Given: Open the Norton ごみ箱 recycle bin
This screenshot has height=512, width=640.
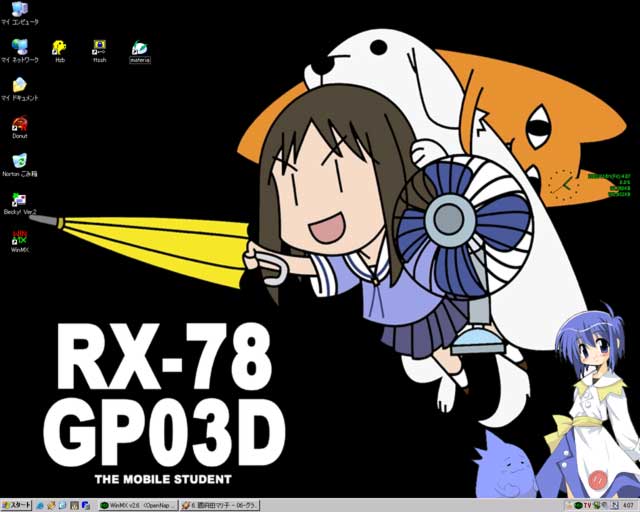Looking at the screenshot, I should (20, 161).
